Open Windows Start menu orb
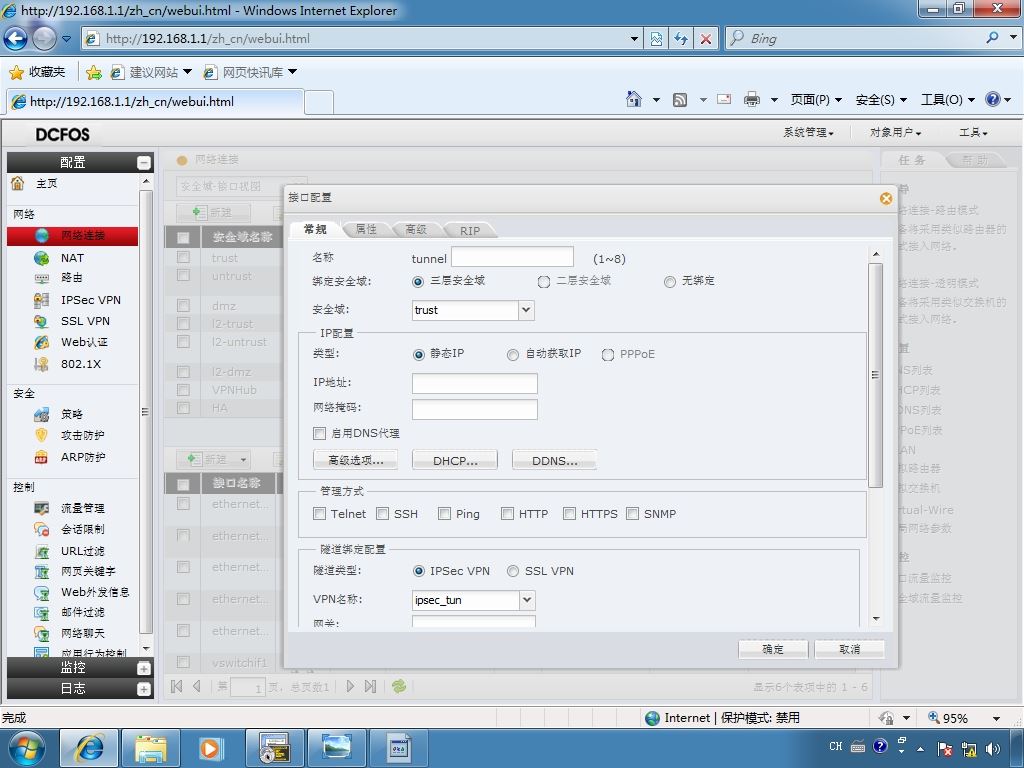Screen dimensions: 1024x768 [x=26, y=748]
